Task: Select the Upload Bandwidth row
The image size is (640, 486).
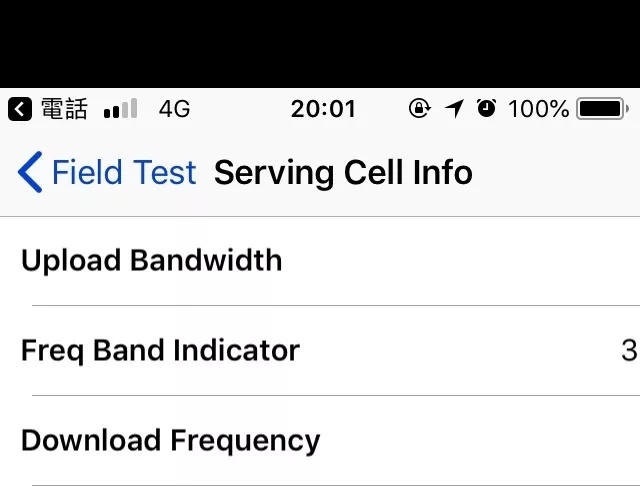Action: [x=152, y=261]
